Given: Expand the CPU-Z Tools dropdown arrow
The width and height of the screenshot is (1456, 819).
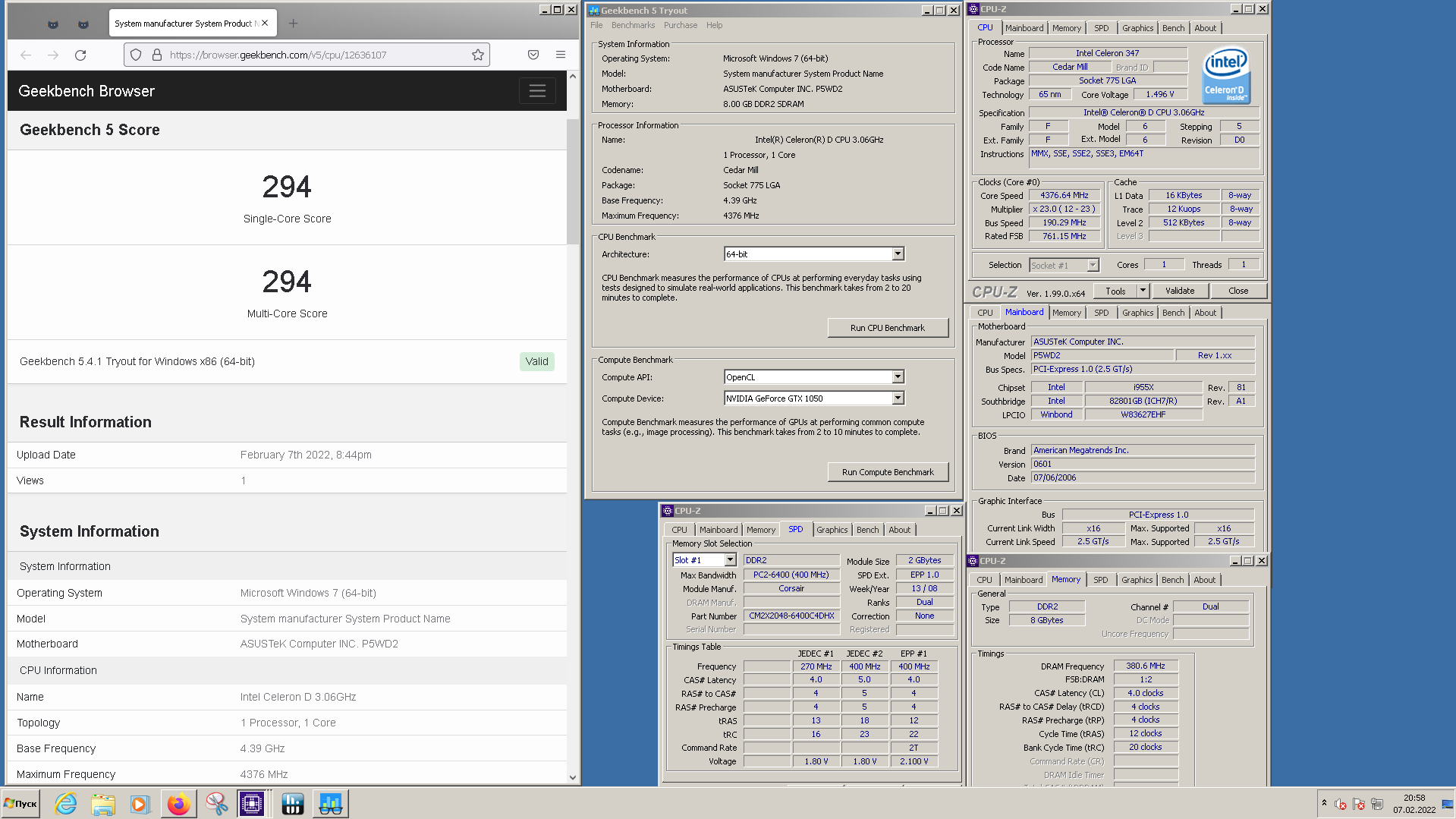Looking at the screenshot, I should point(1143,291).
